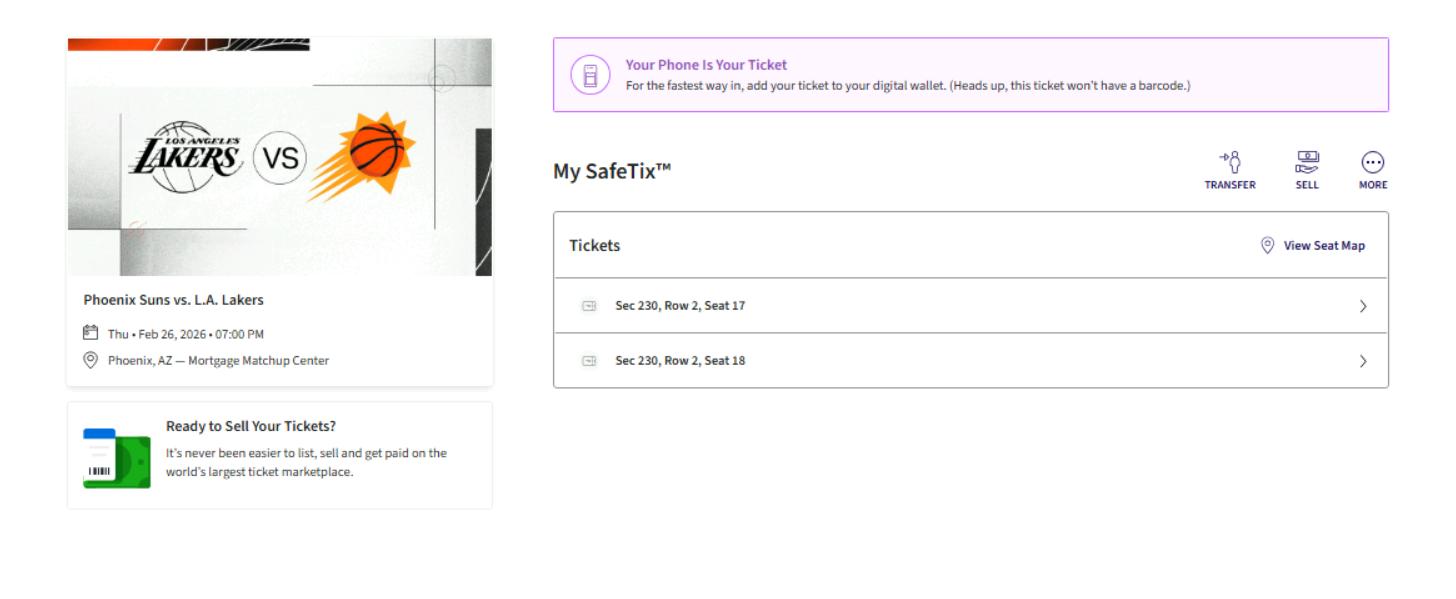This screenshot has height=599, width=1456.
Task: Click the phone ticket icon in the purple banner
Action: 590,75
